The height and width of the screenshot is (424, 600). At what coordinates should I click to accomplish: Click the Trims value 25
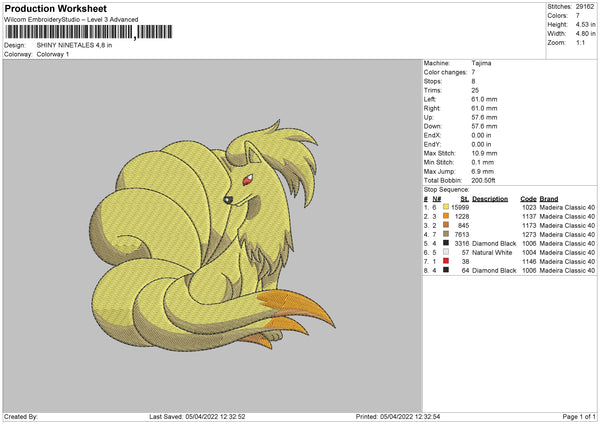pyautogui.click(x=475, y=90)
